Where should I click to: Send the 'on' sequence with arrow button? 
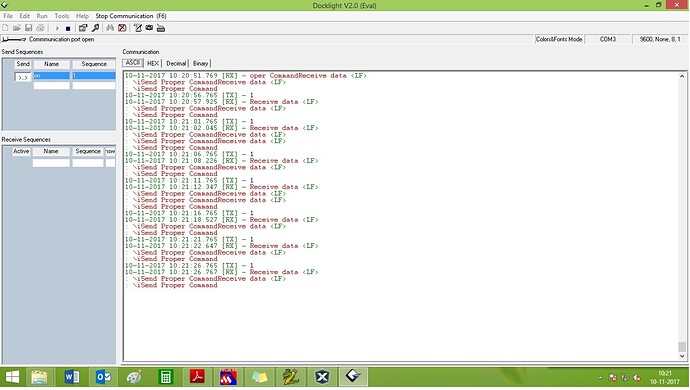[x=23, y=77]
